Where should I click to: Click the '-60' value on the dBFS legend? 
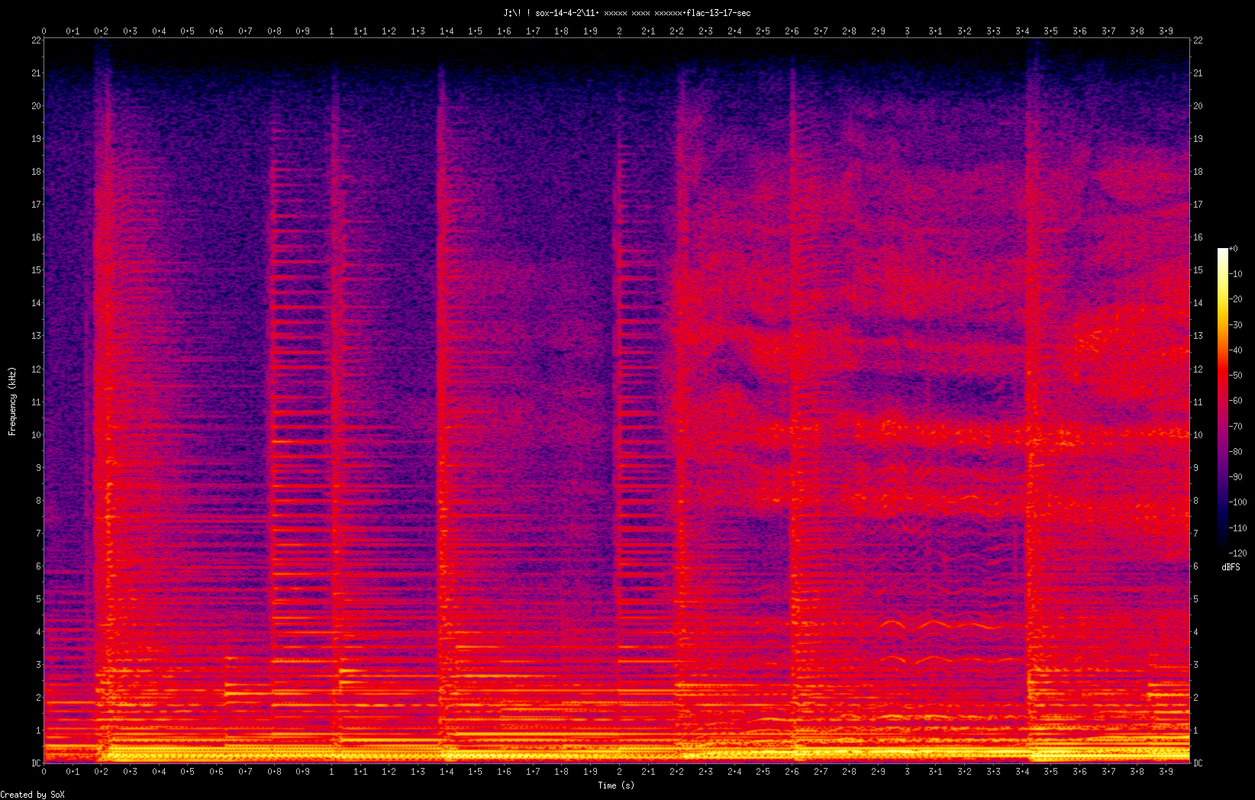(x=1236, y=400)
